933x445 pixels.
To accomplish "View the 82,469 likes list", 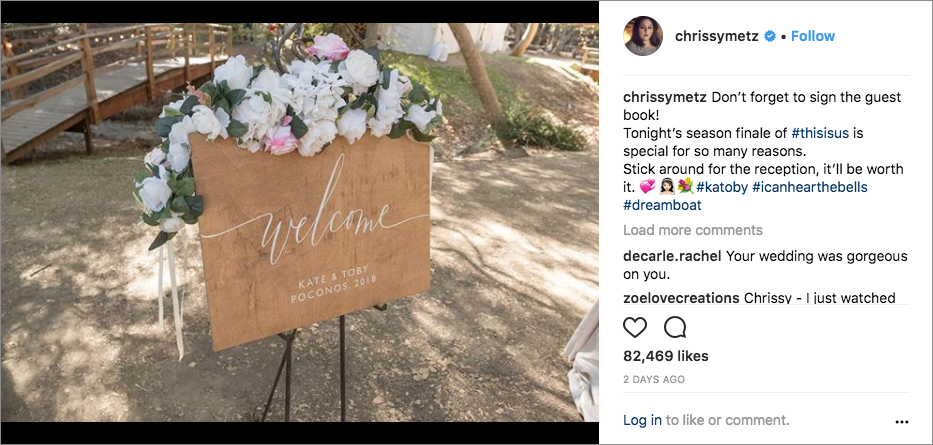I will point(666,356).
